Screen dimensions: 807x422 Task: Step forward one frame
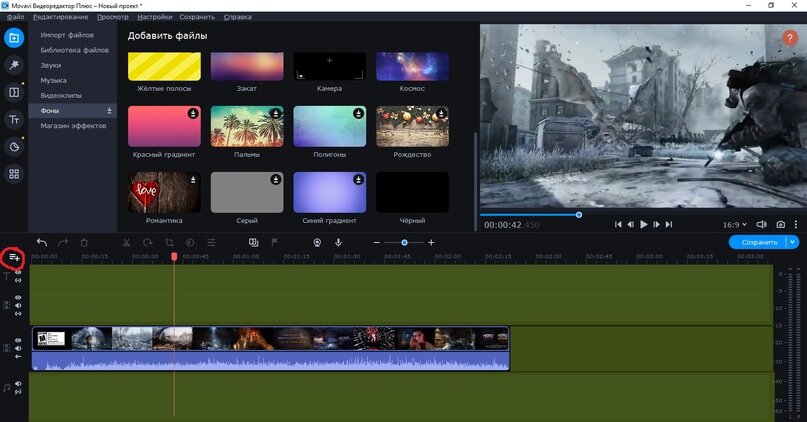point(656,224)
